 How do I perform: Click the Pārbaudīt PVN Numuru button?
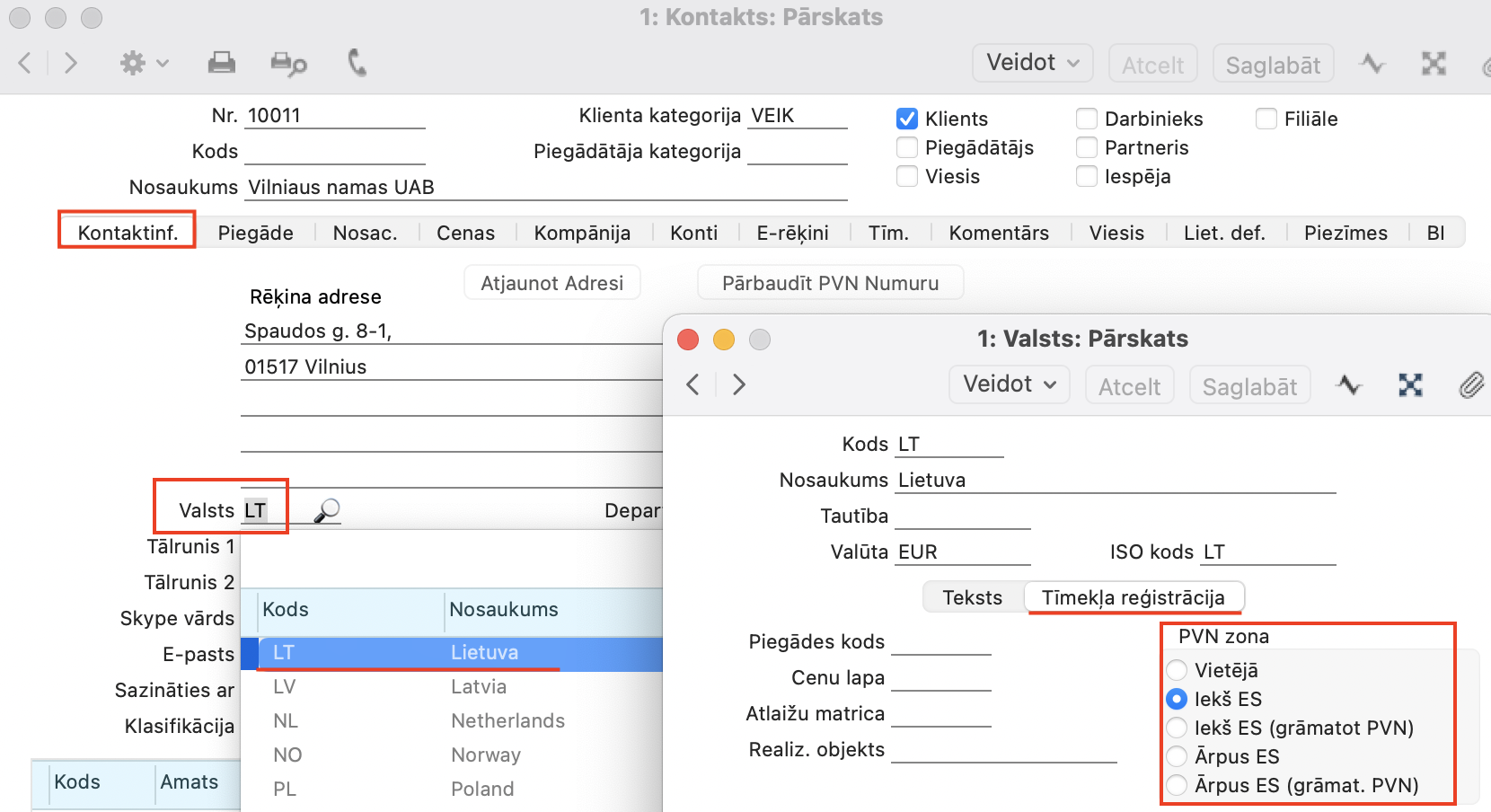pyautogui.click(x=830, y=283)
